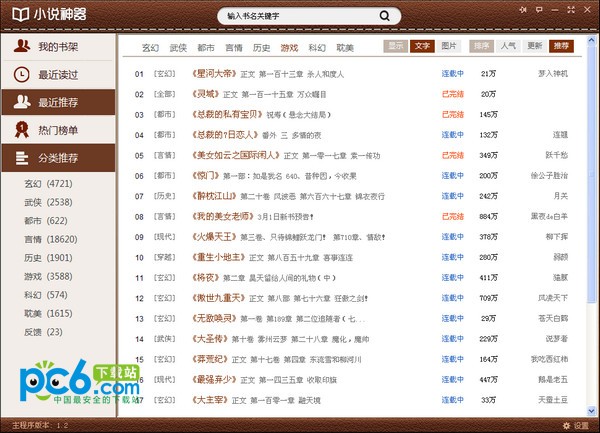Viewport: 600px width, 433px height.
Task: Open 耽美 (1615) category in sidebar
Action: pyautogui.click(x=48, y=314)
